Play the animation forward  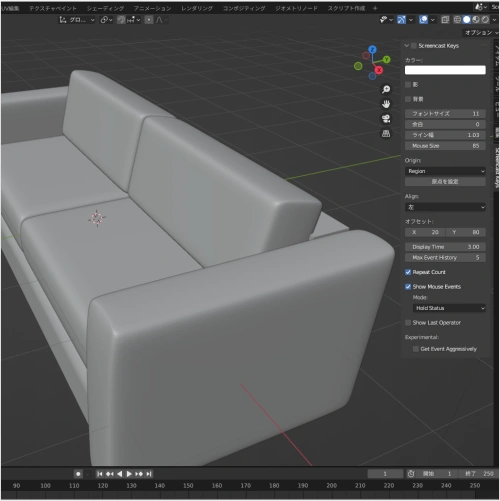[x=129, y=474]
